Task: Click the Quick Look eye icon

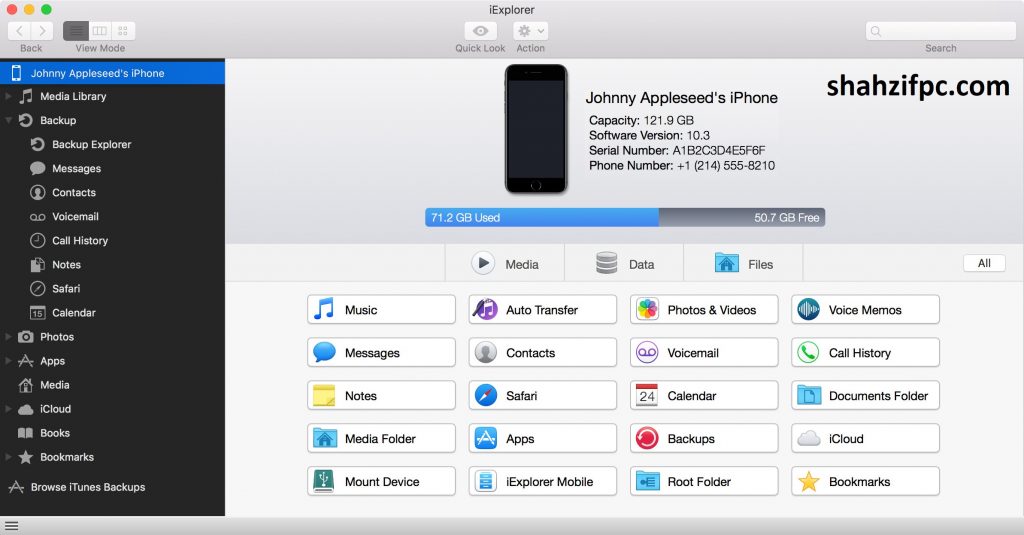Action: (x=480, y=31)
